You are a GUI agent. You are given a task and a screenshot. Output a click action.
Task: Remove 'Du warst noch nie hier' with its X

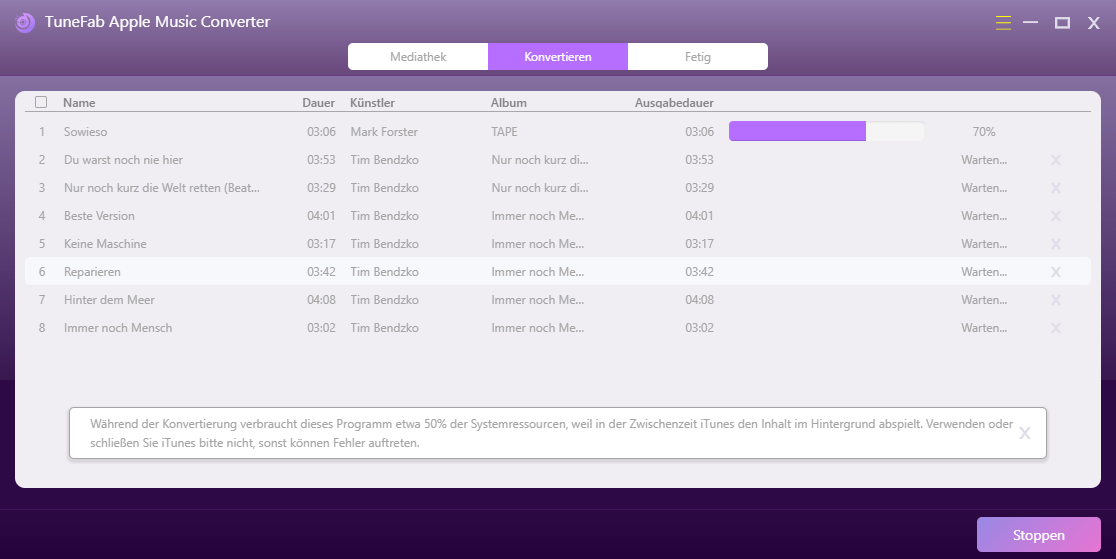1056,160
